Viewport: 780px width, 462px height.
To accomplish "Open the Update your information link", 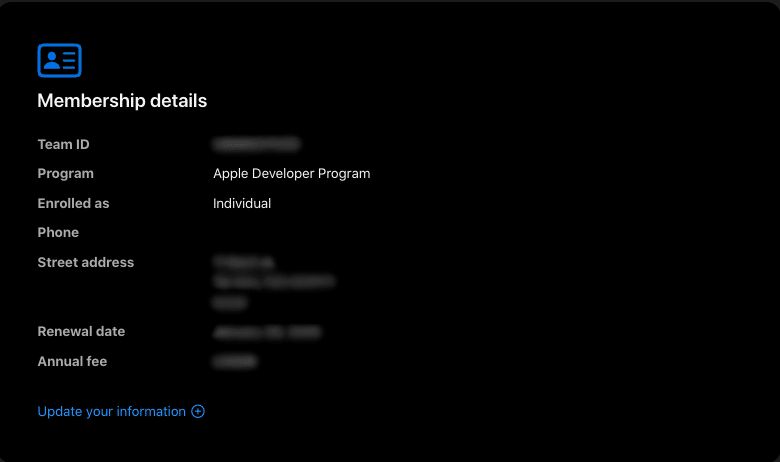I will 111,411.
